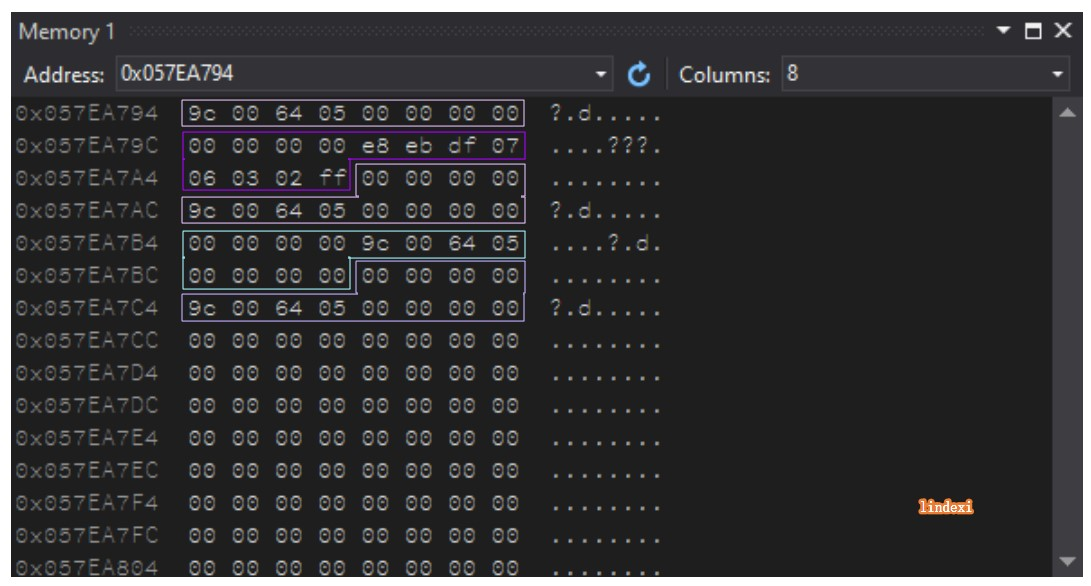Select the Memory 1 title tab

point(67,31)
